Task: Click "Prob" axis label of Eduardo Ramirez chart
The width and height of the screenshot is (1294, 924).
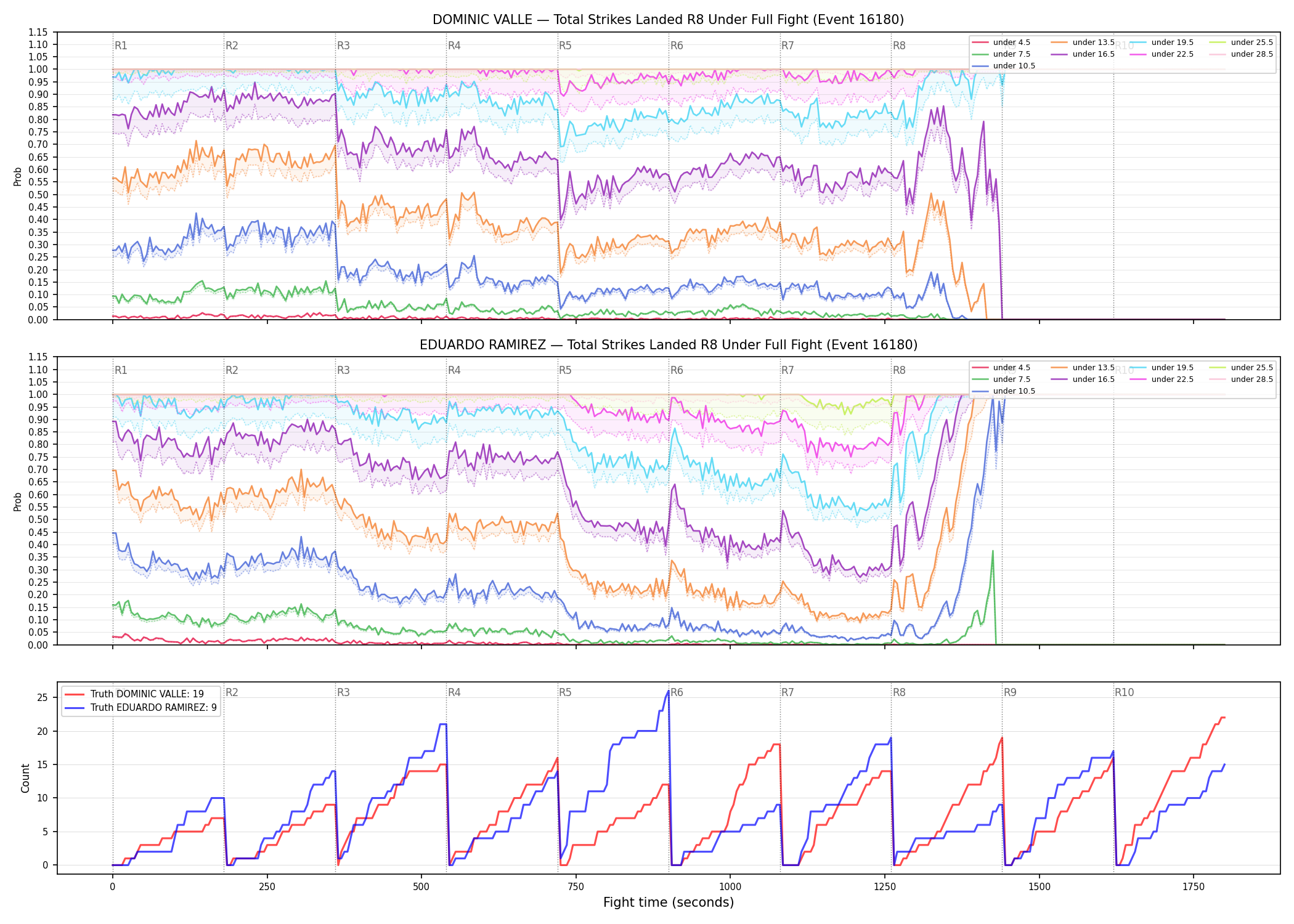Action: pyautogui.click(x=18, y=501)
